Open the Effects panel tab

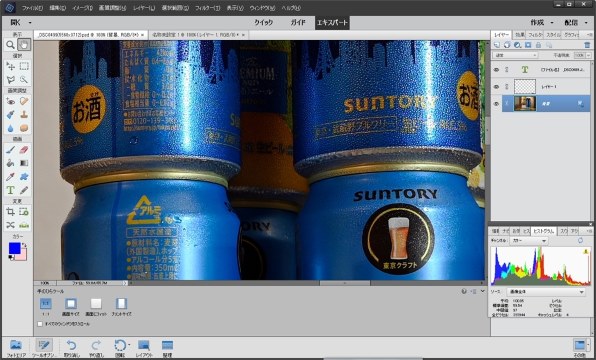tap(519, 35)
